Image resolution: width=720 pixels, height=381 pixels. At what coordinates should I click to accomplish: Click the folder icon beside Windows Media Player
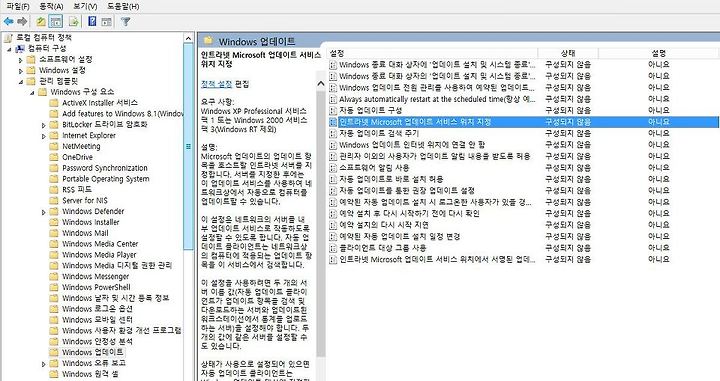(54, 255)
